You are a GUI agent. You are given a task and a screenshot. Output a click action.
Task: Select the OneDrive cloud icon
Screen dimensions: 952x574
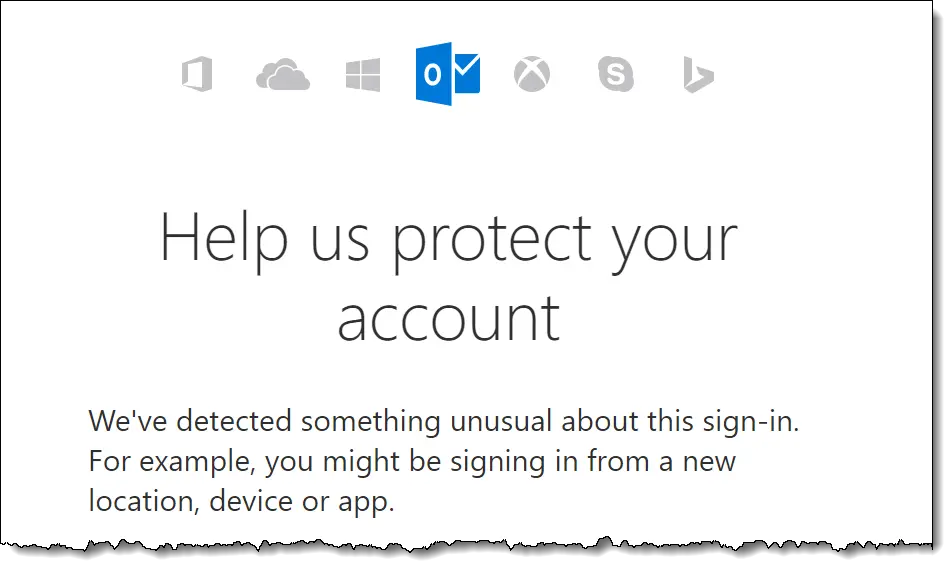coord(283,75)
